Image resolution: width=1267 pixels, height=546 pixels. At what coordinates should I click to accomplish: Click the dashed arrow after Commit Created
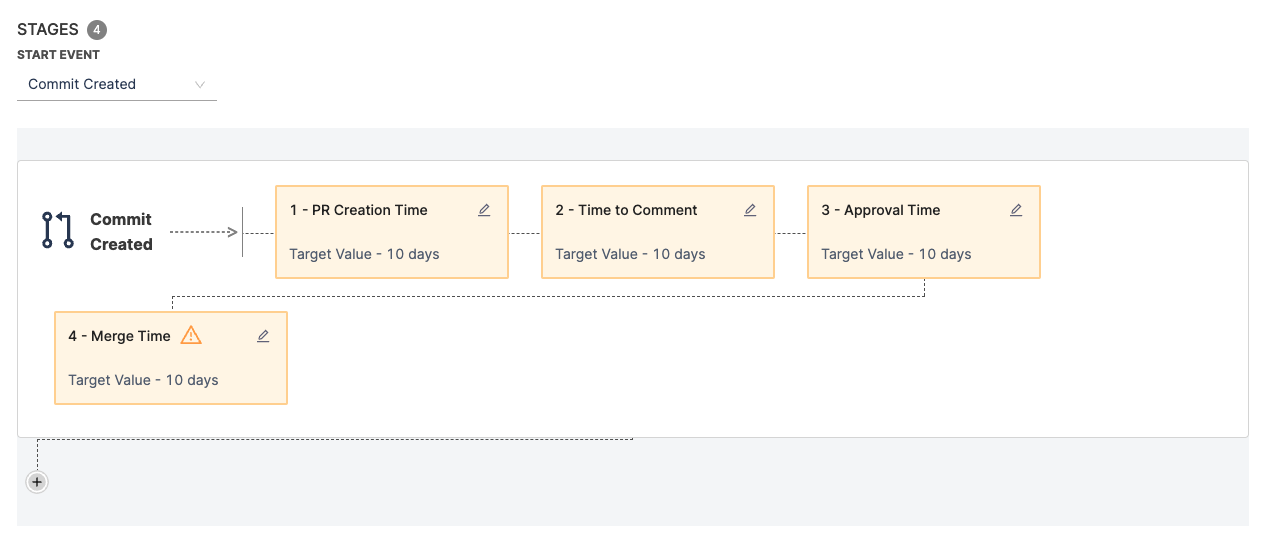point(204,232)
